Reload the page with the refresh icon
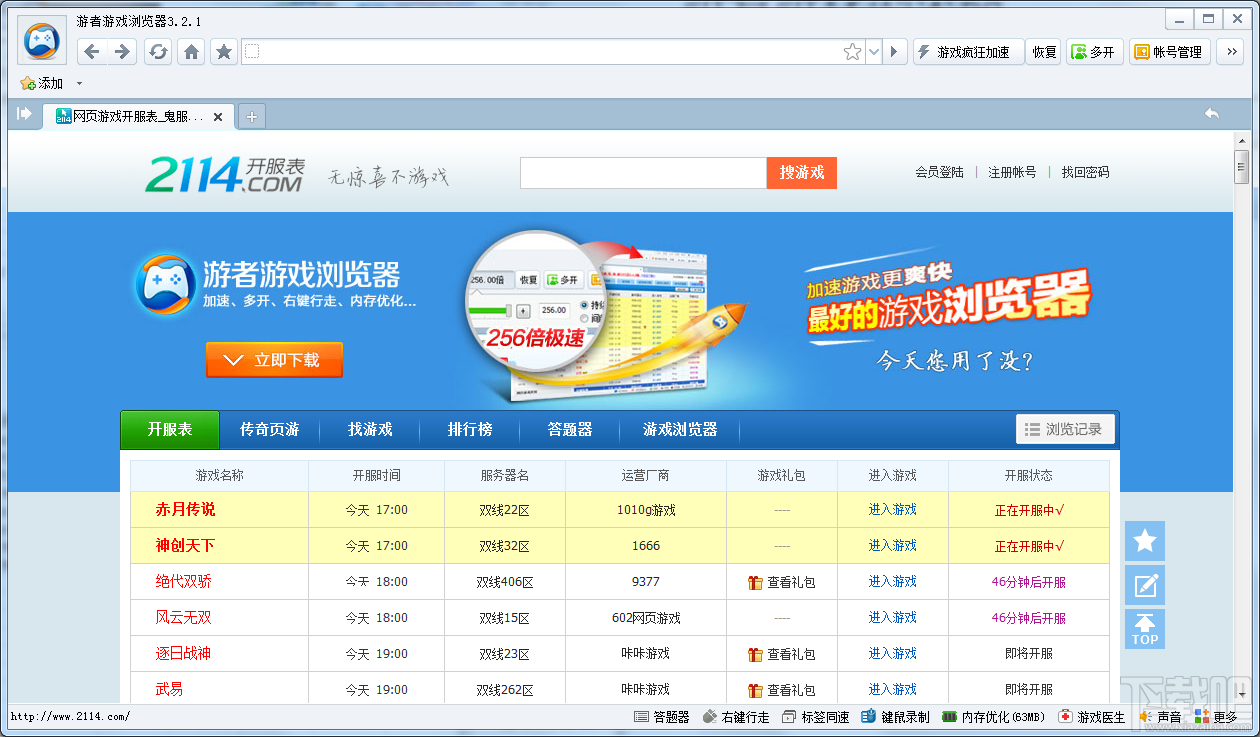This screenshot has height=737, width=1260. click(x=158, y=52)
